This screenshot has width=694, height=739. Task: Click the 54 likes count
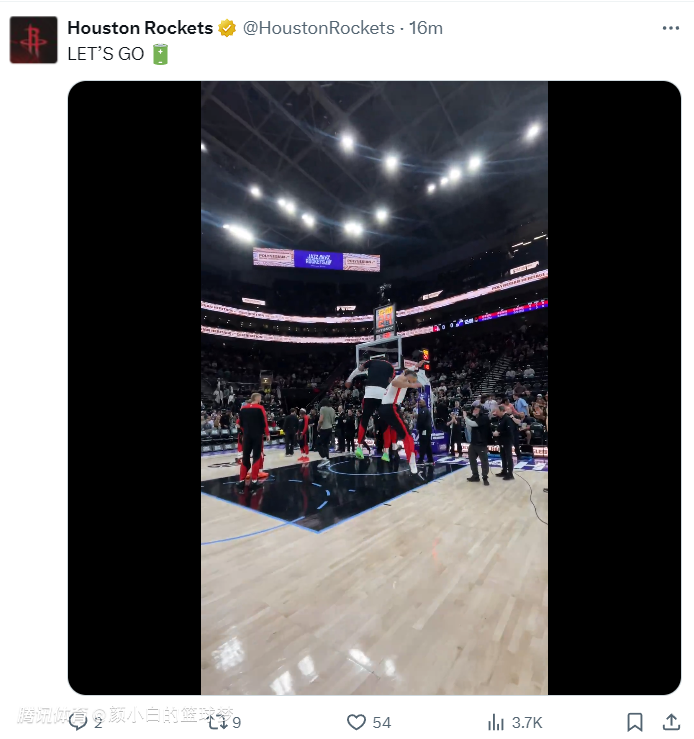click(381, 722)
